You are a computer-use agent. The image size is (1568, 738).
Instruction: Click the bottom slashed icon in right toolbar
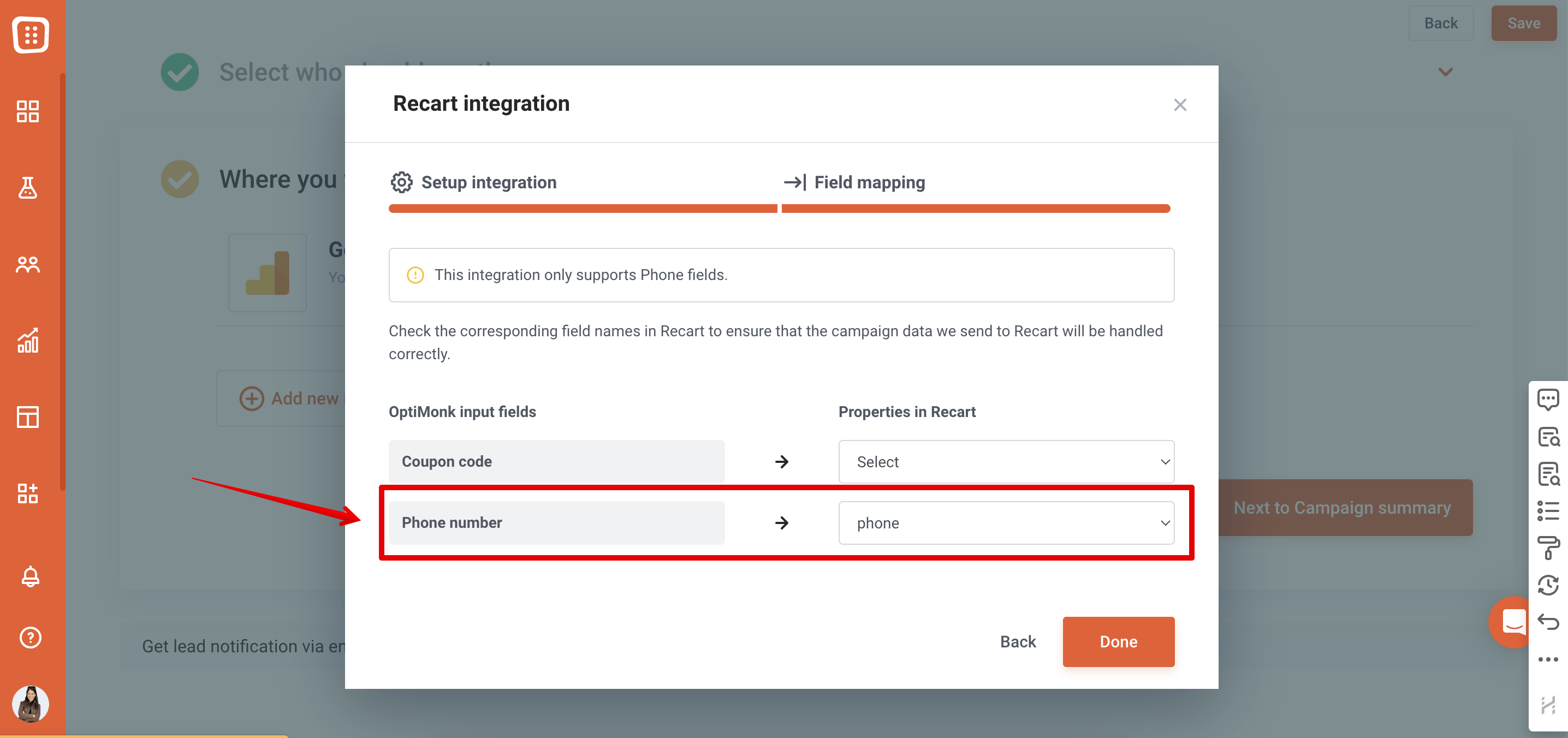(1548, 705)
